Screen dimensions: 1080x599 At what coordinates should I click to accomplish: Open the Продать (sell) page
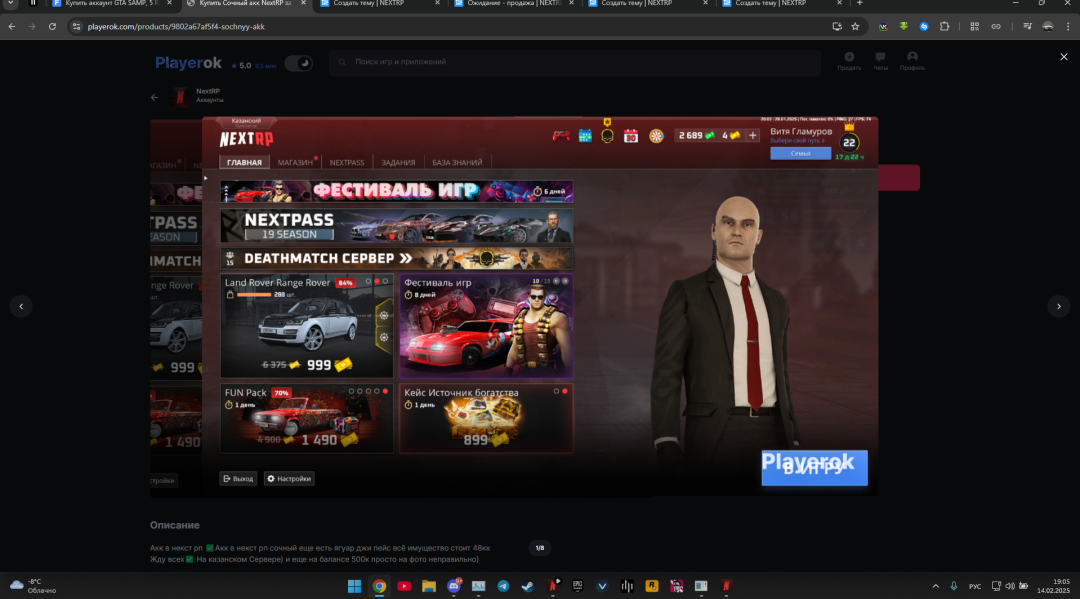(849, 61)
